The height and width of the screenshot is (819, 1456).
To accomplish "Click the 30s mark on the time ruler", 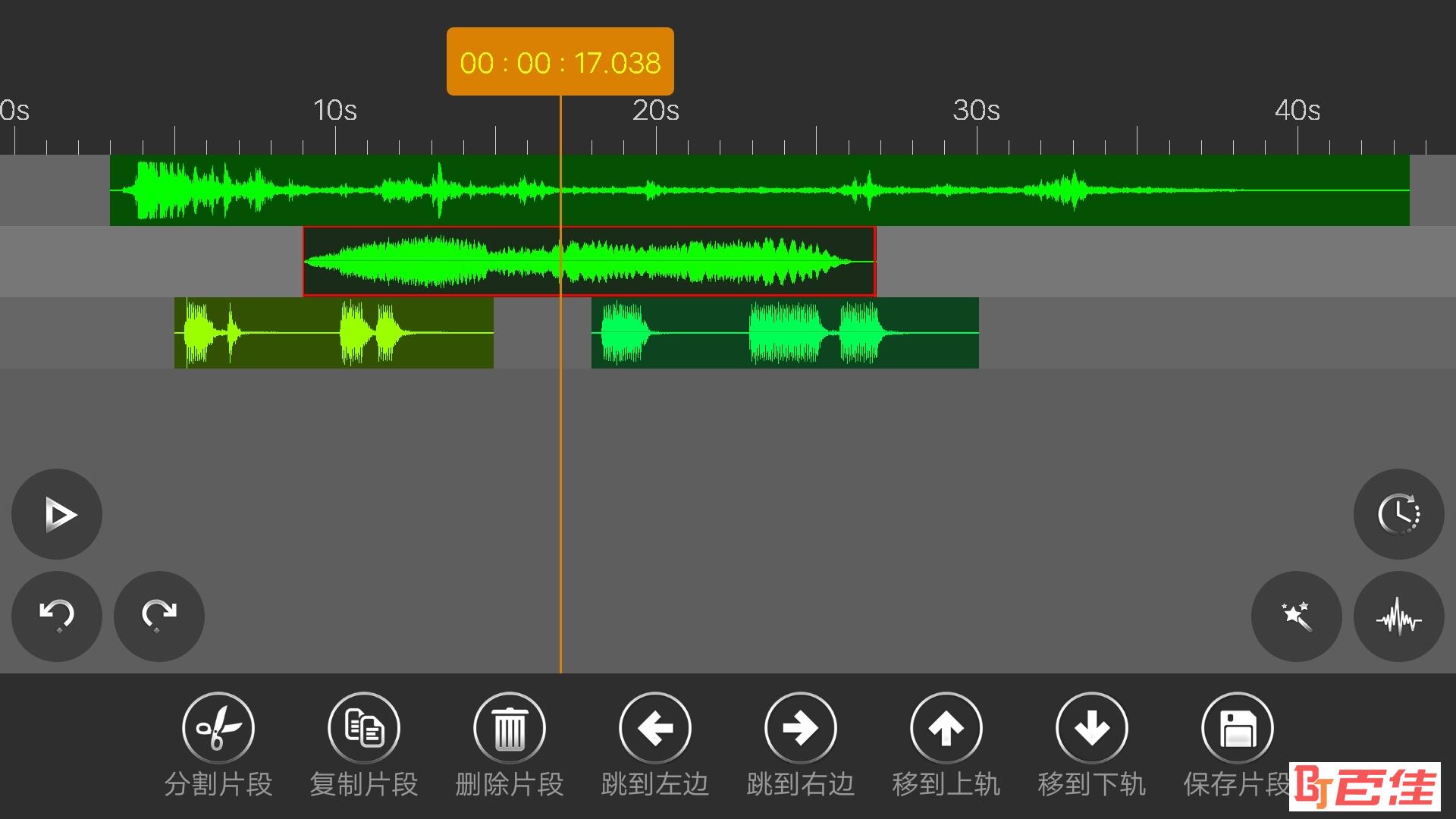I will click(977, 111).
